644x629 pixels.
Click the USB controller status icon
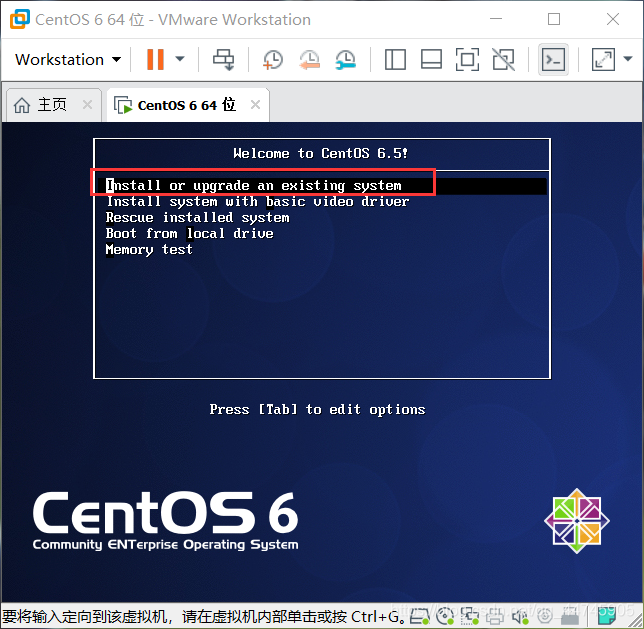(570, 616)
